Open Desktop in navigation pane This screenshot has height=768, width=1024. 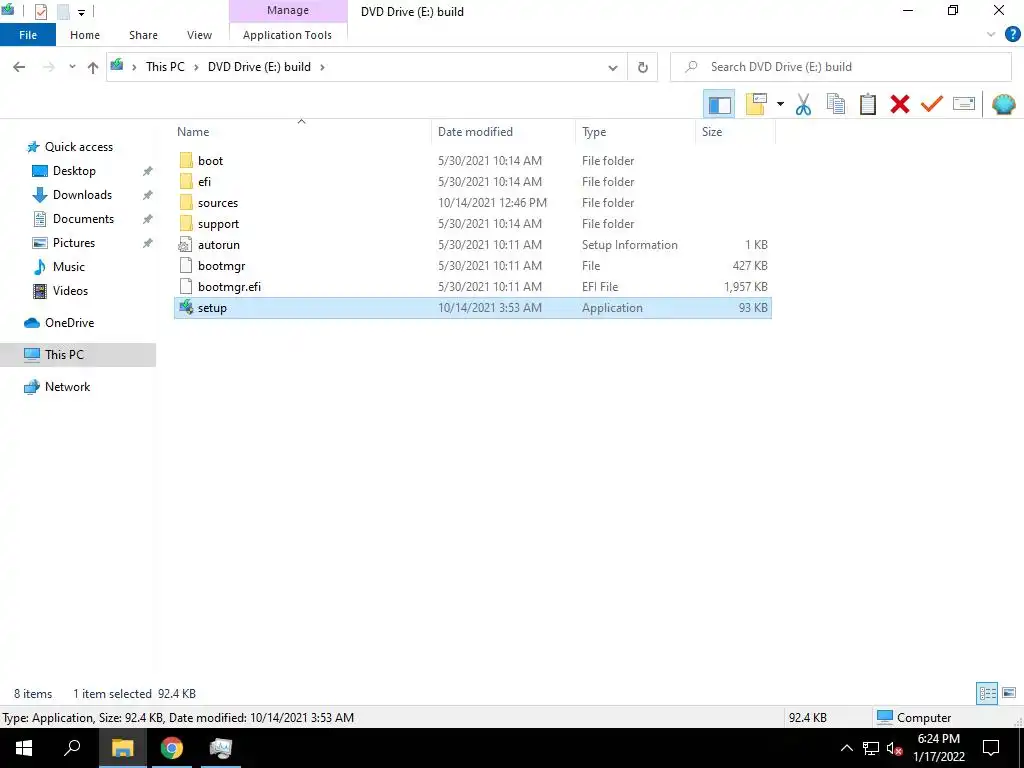pyautogui.click(x=74, y=171)
